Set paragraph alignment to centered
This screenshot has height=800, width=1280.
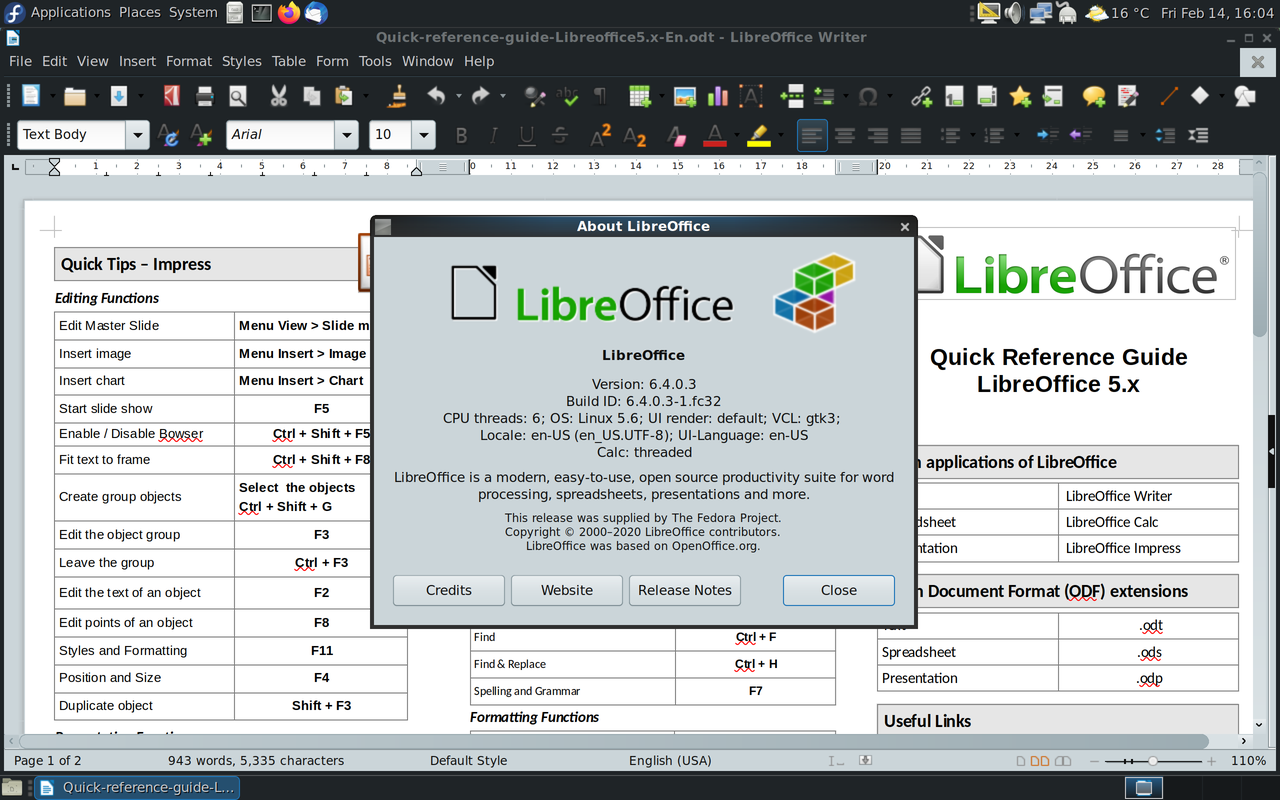coord(845,135)
